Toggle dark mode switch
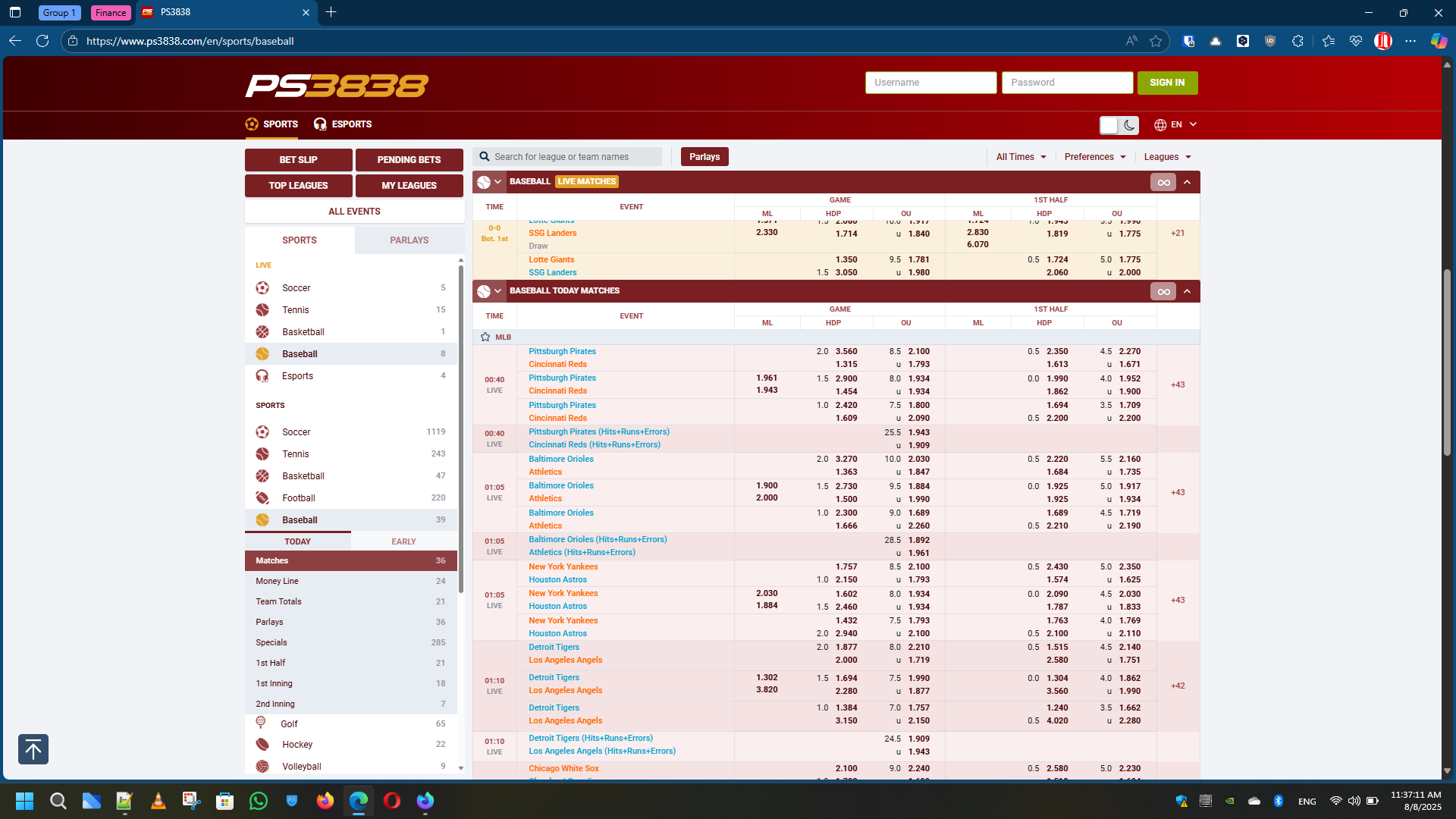1456x819 pixels. pos(1119,125)
